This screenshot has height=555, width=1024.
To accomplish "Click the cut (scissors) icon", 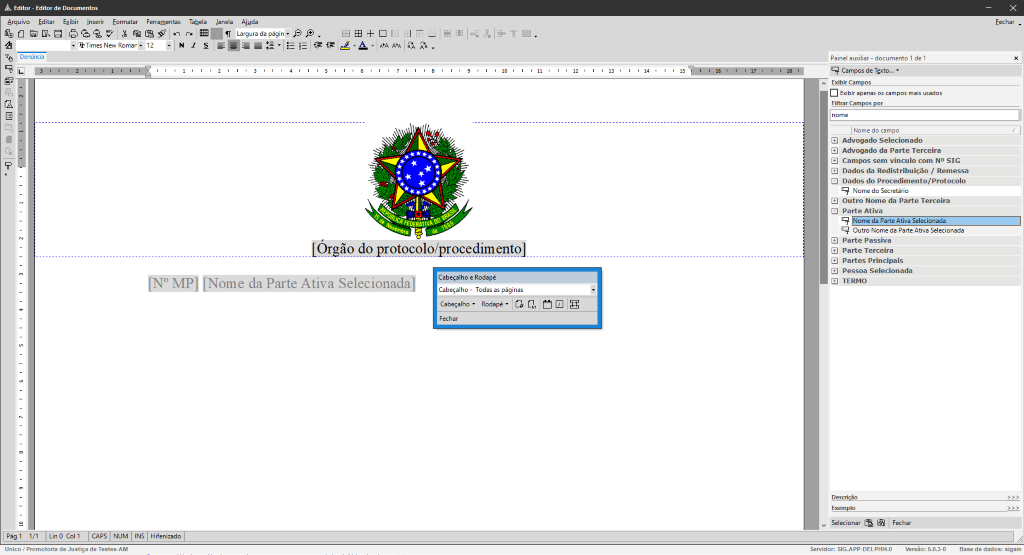I will pos(124,34).
